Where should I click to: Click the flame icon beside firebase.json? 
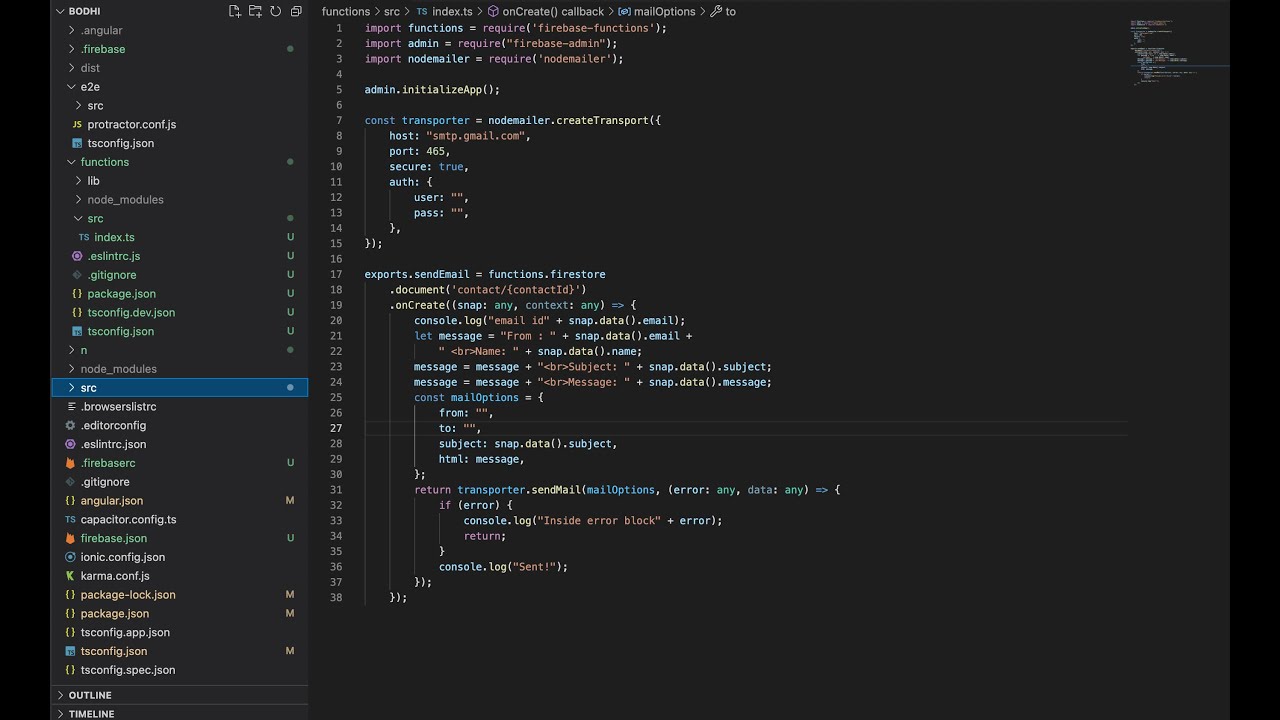pos(70,538)
